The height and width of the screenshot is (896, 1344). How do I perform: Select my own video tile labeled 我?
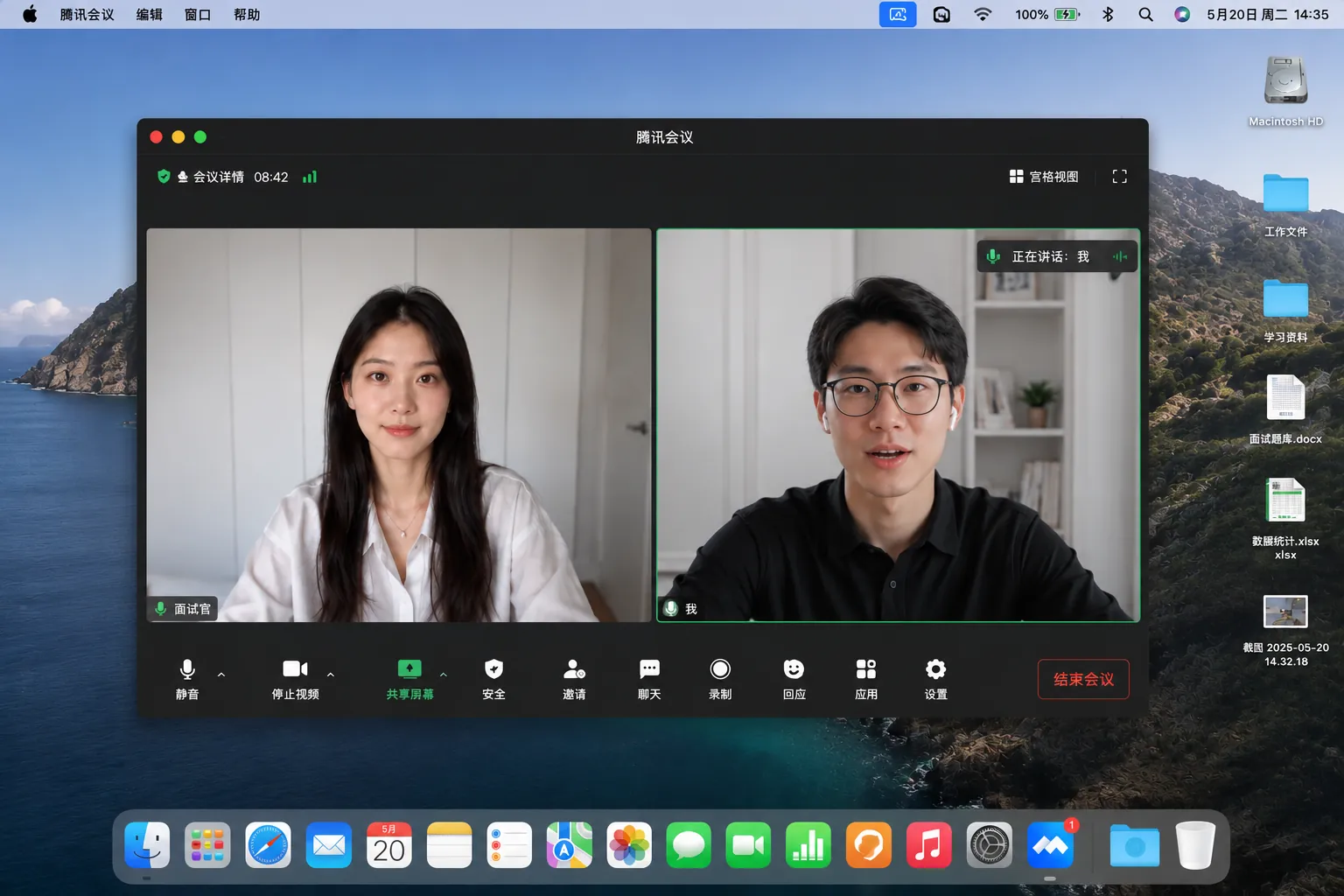899,425
